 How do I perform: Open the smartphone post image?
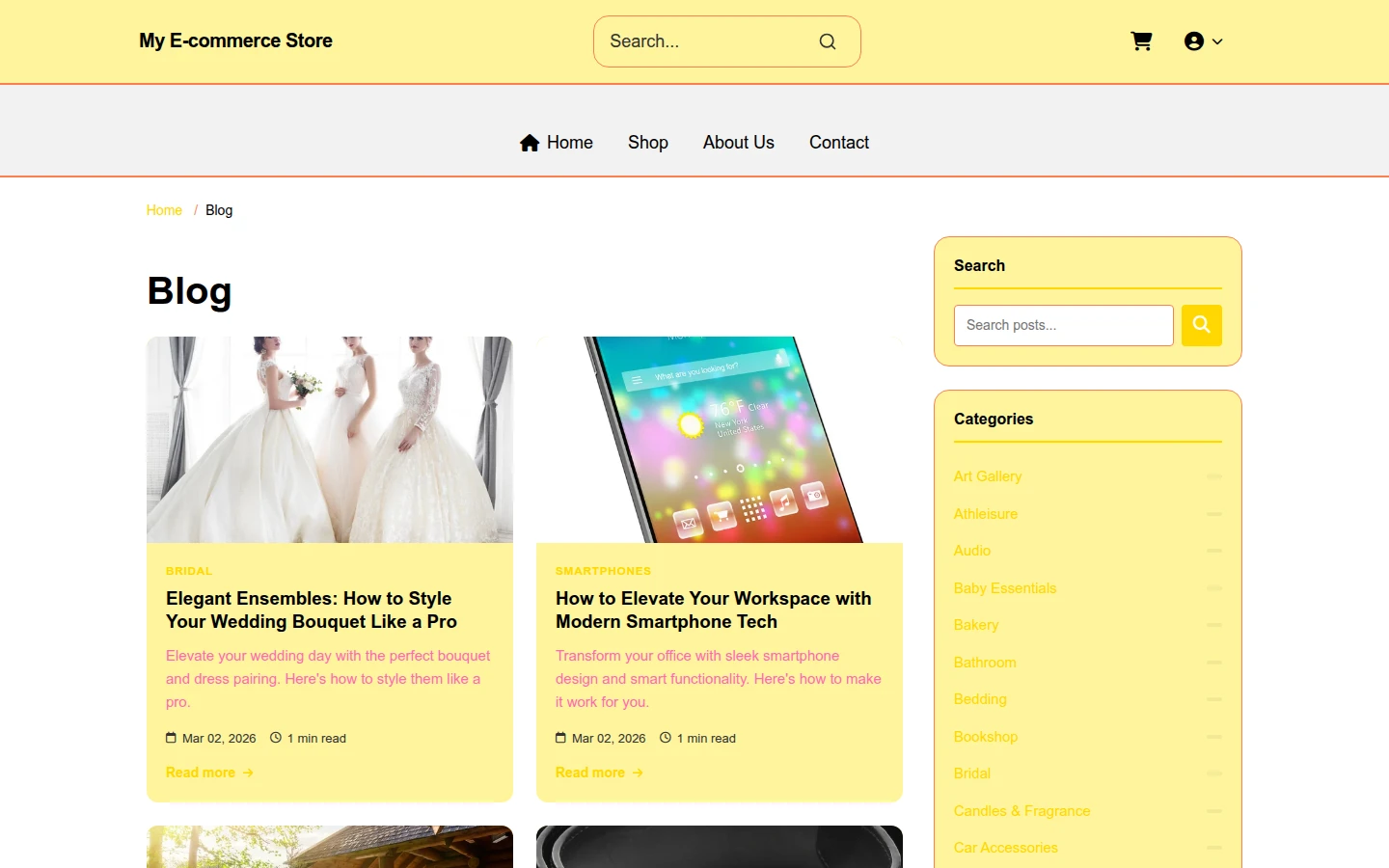720,440
